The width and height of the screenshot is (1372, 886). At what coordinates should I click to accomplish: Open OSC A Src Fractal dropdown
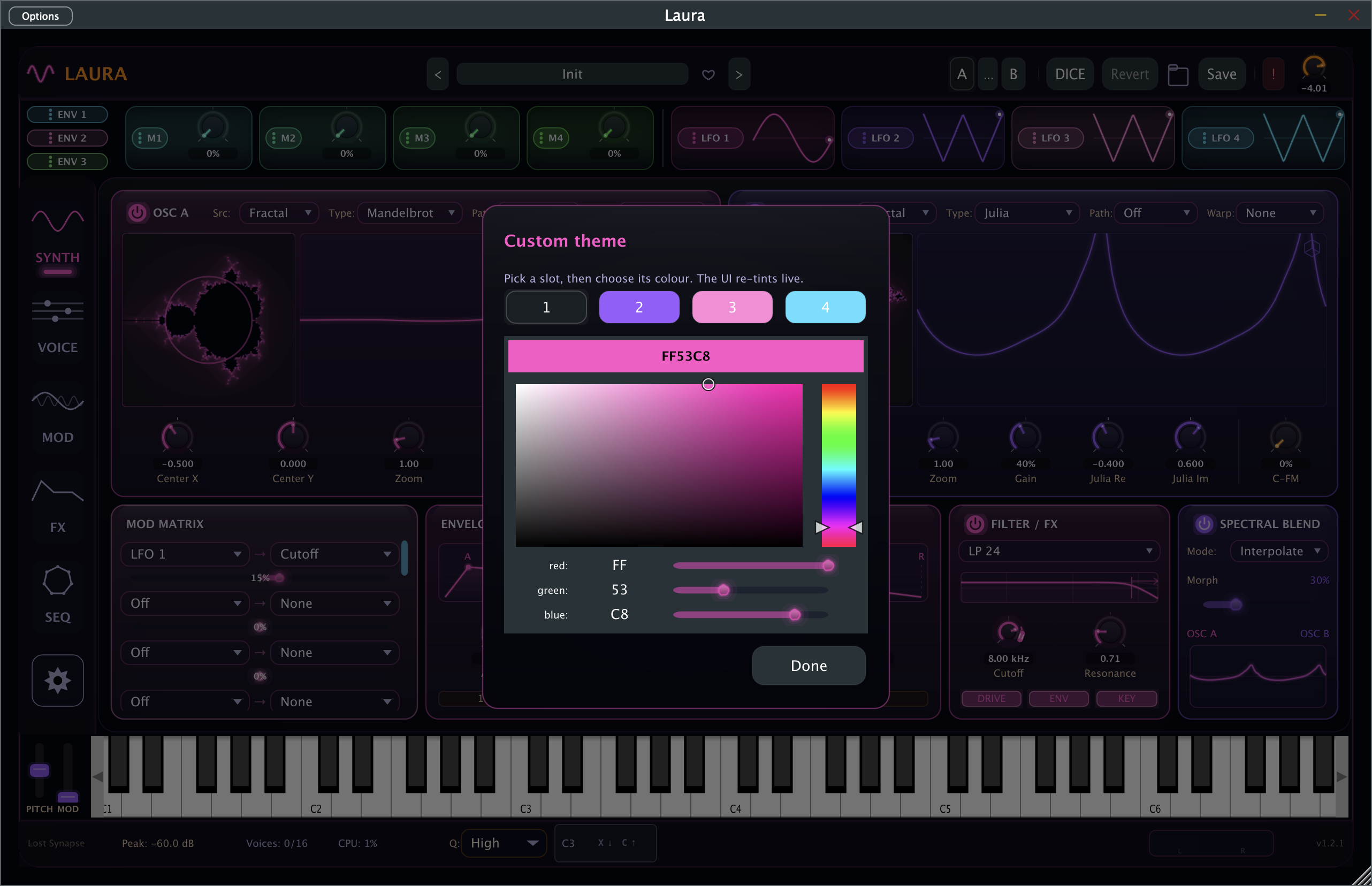pos(278,213)
